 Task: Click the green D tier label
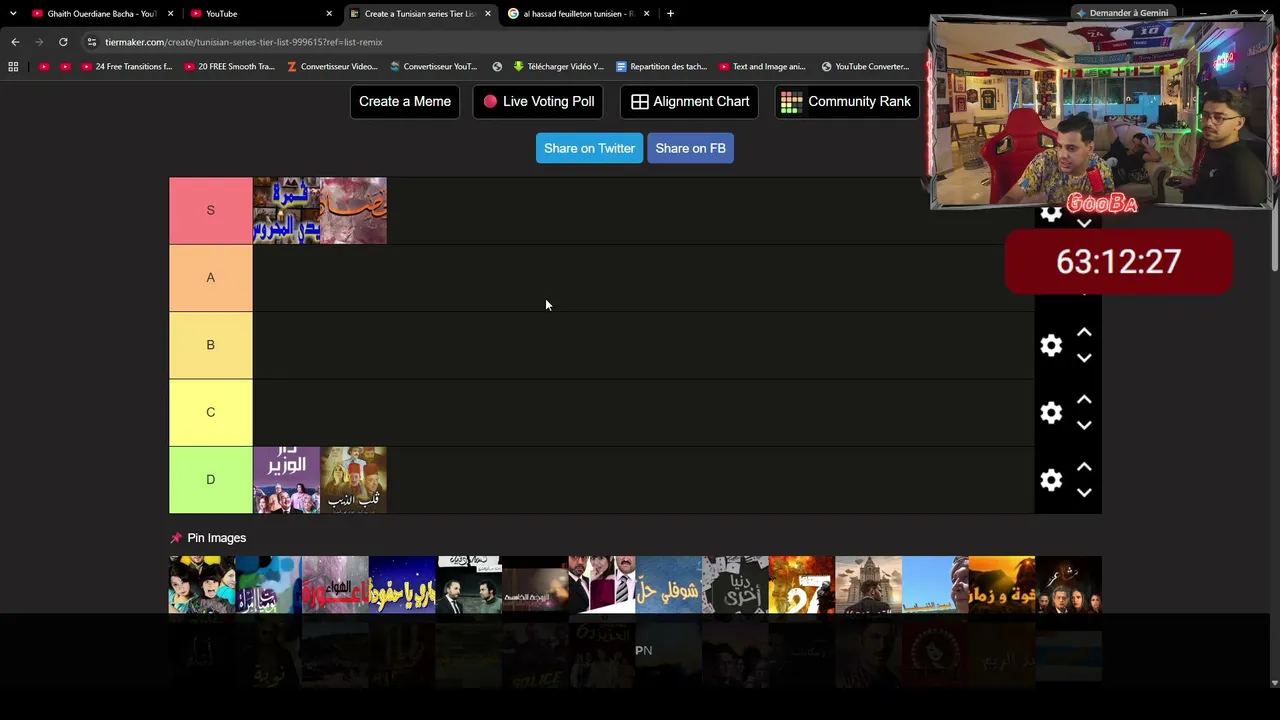click(211, 480)
